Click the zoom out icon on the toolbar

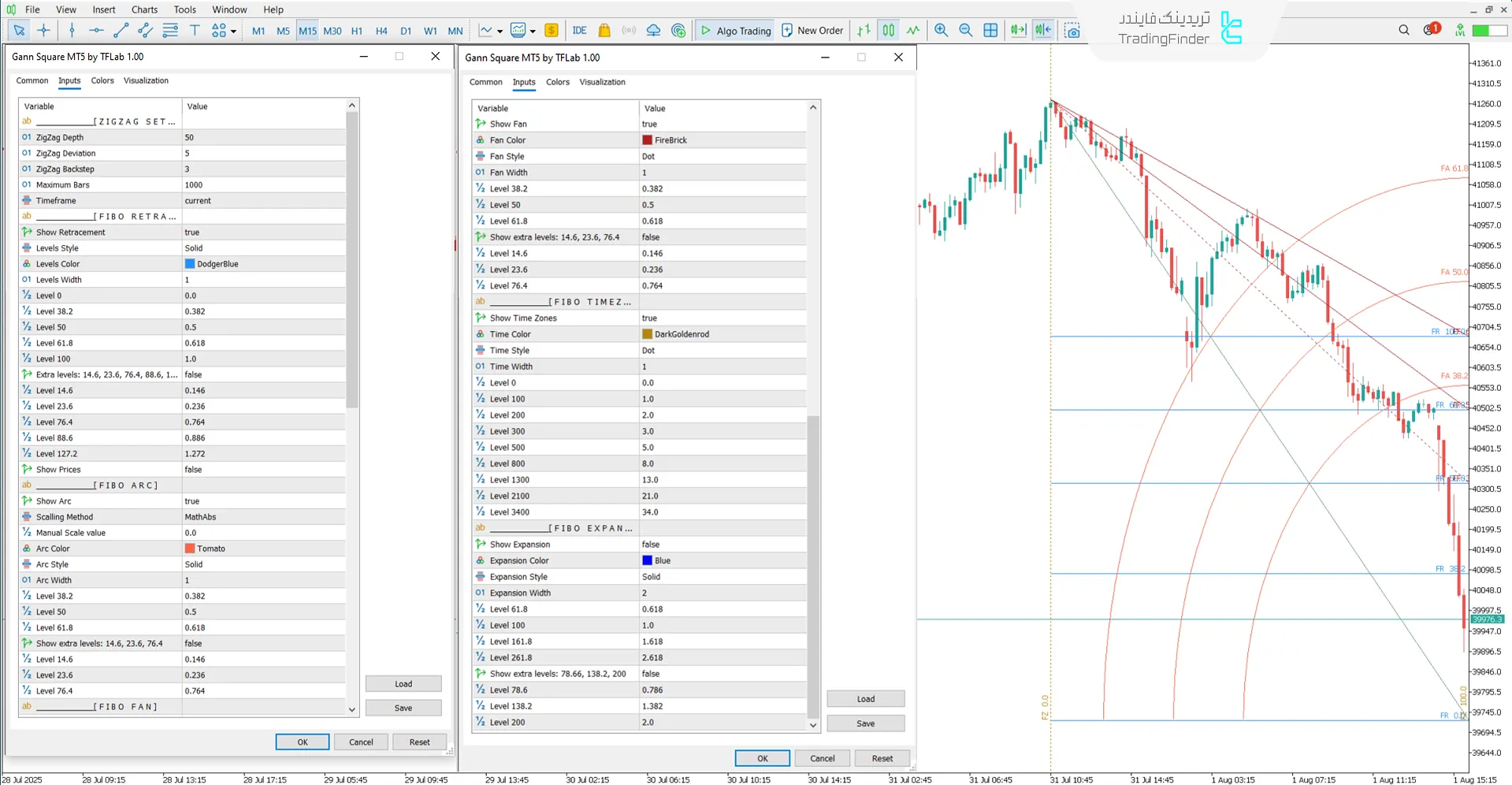965,30
